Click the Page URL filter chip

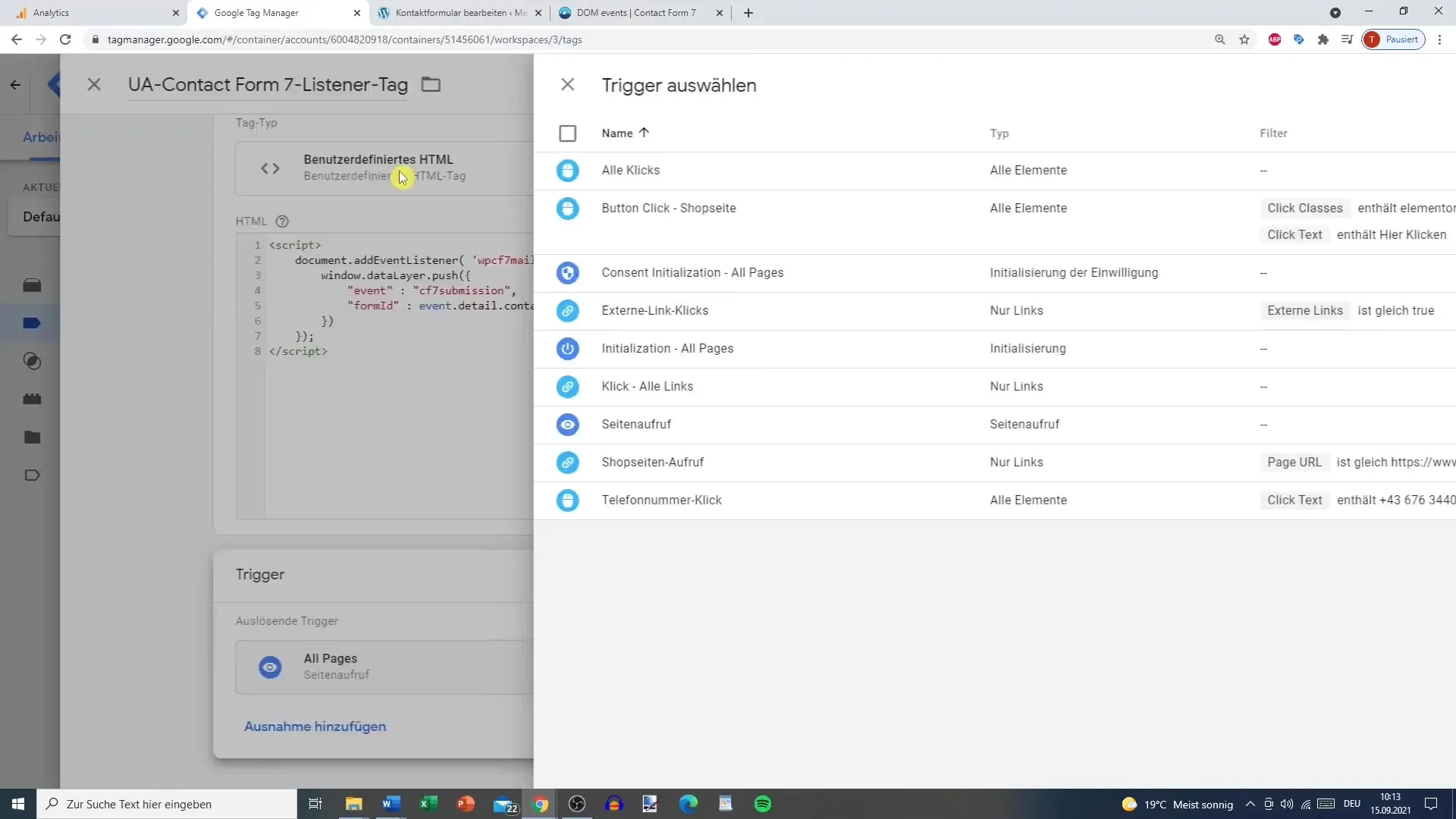[x=1294, y=463]
